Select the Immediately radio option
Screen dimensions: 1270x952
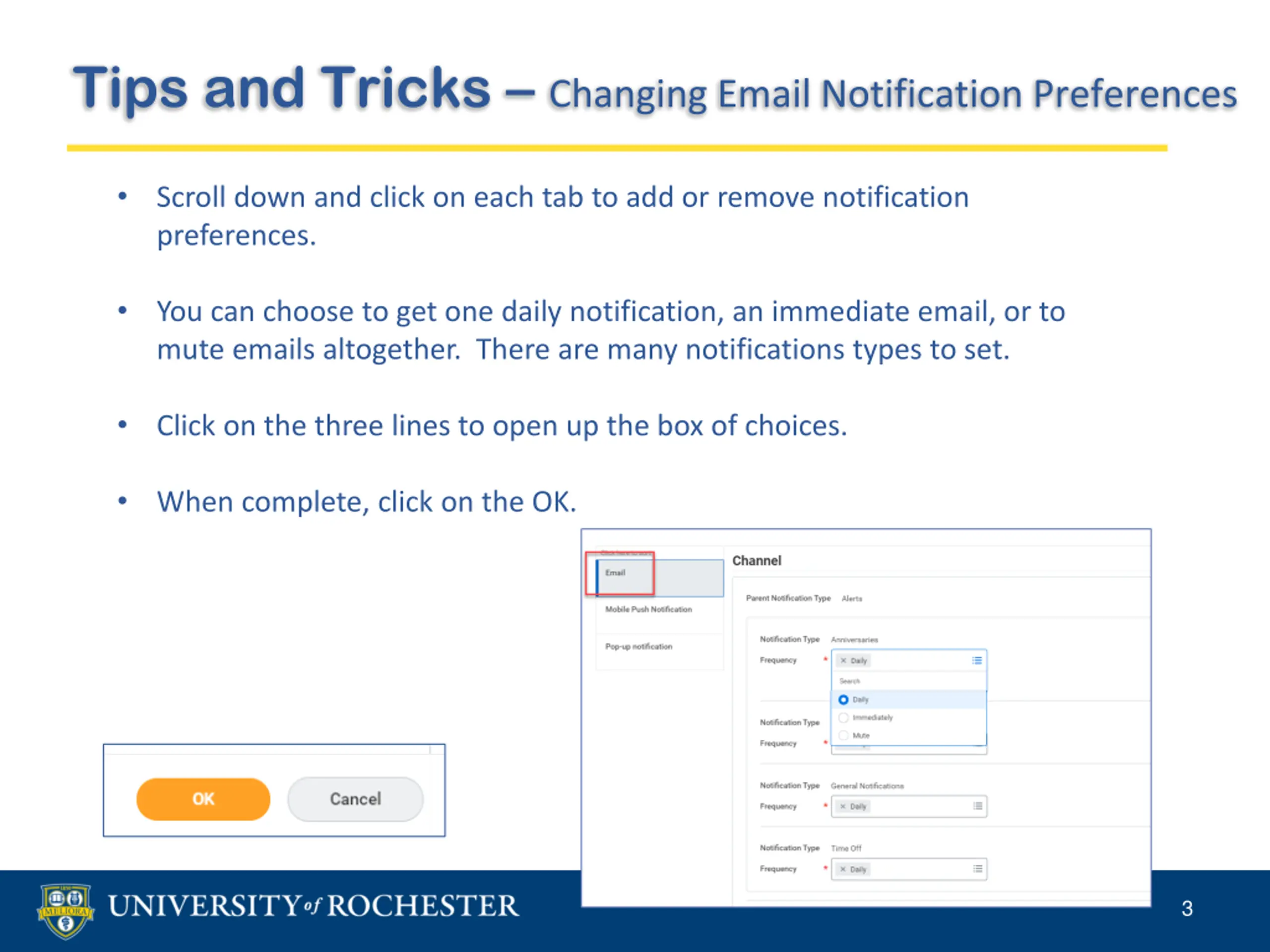point(843,717)
